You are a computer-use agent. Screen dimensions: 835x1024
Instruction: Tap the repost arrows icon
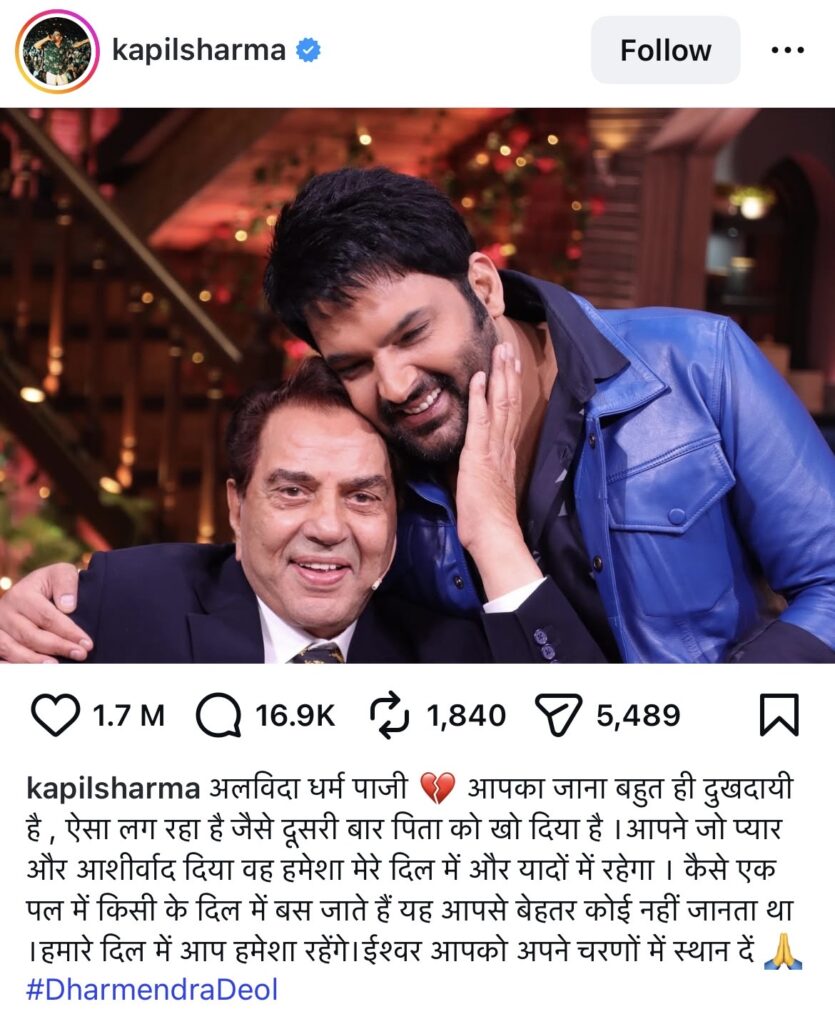(390, 716)
